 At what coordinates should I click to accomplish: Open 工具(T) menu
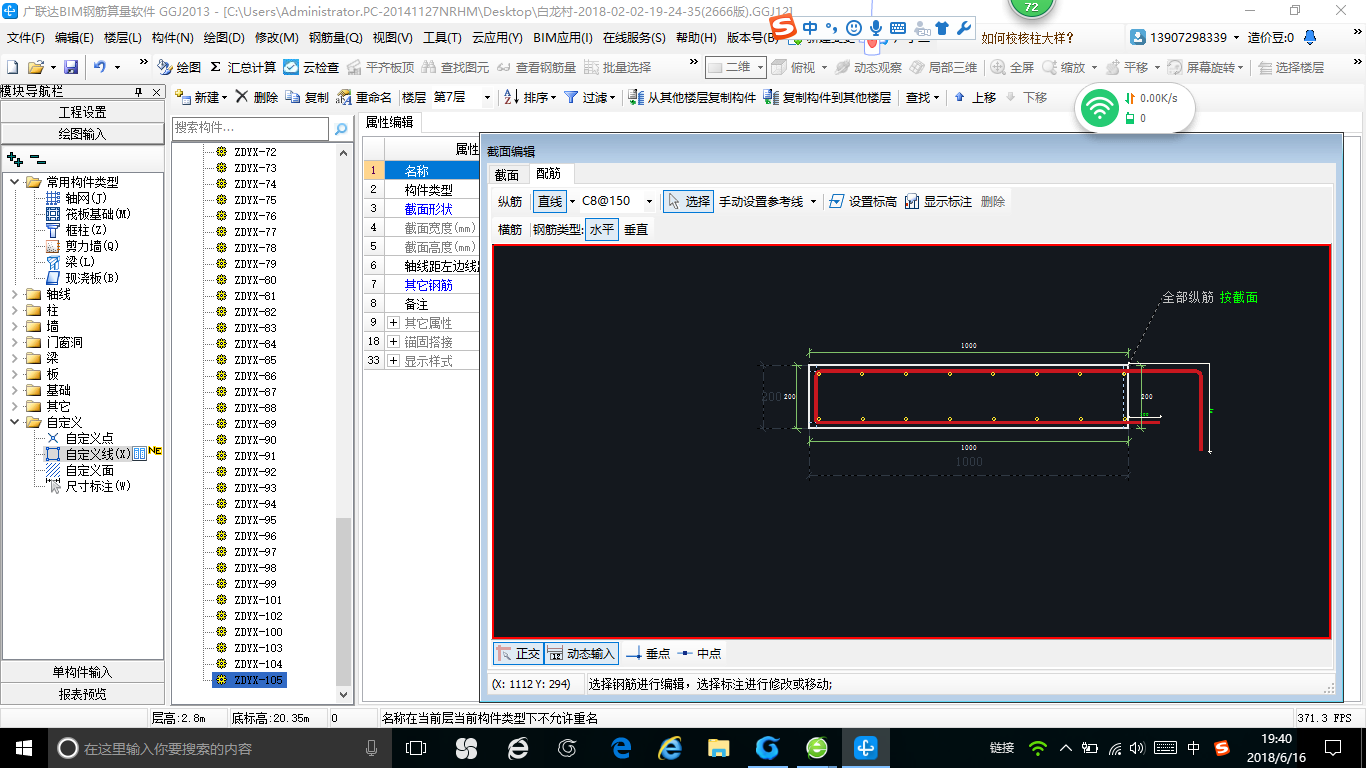pyautogui.click(x=442, y=37)
